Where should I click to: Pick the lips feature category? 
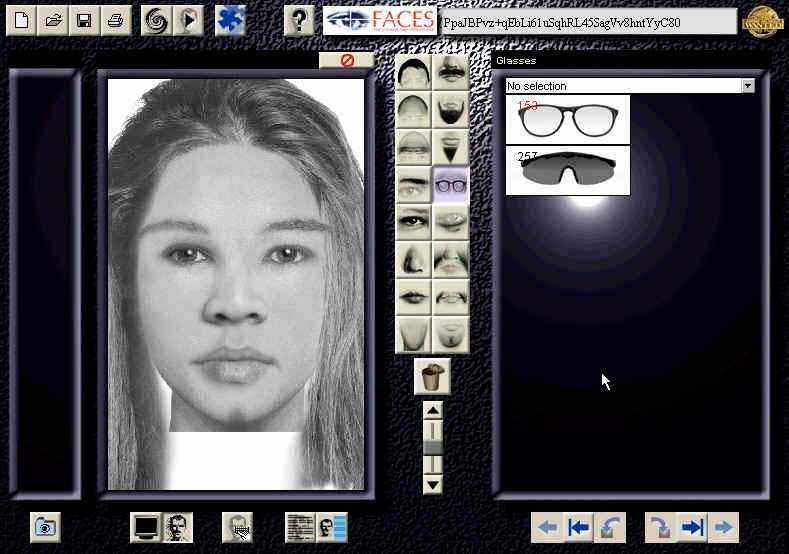pos(414,296)
